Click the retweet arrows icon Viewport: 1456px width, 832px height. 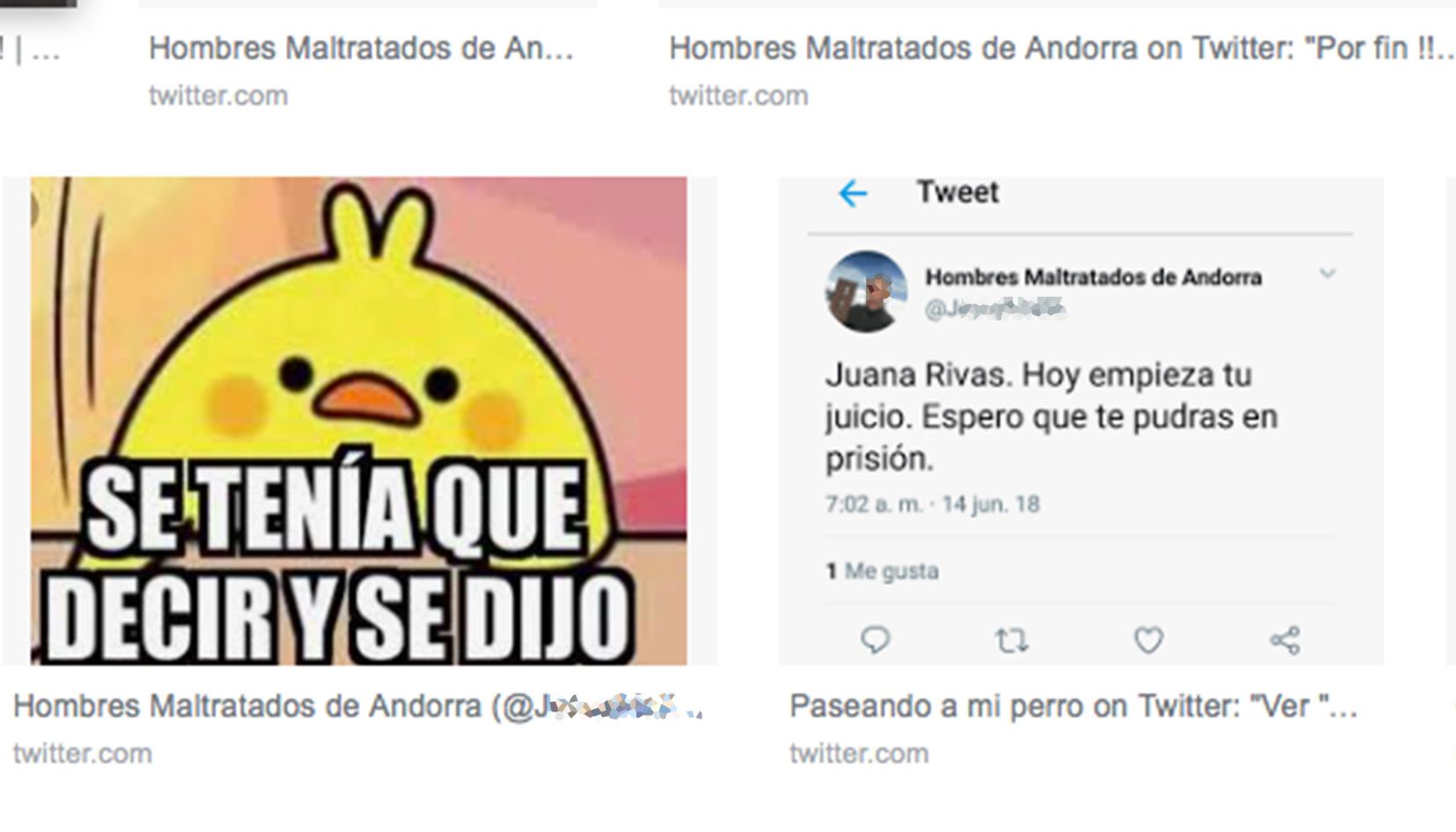[1011, 641]
